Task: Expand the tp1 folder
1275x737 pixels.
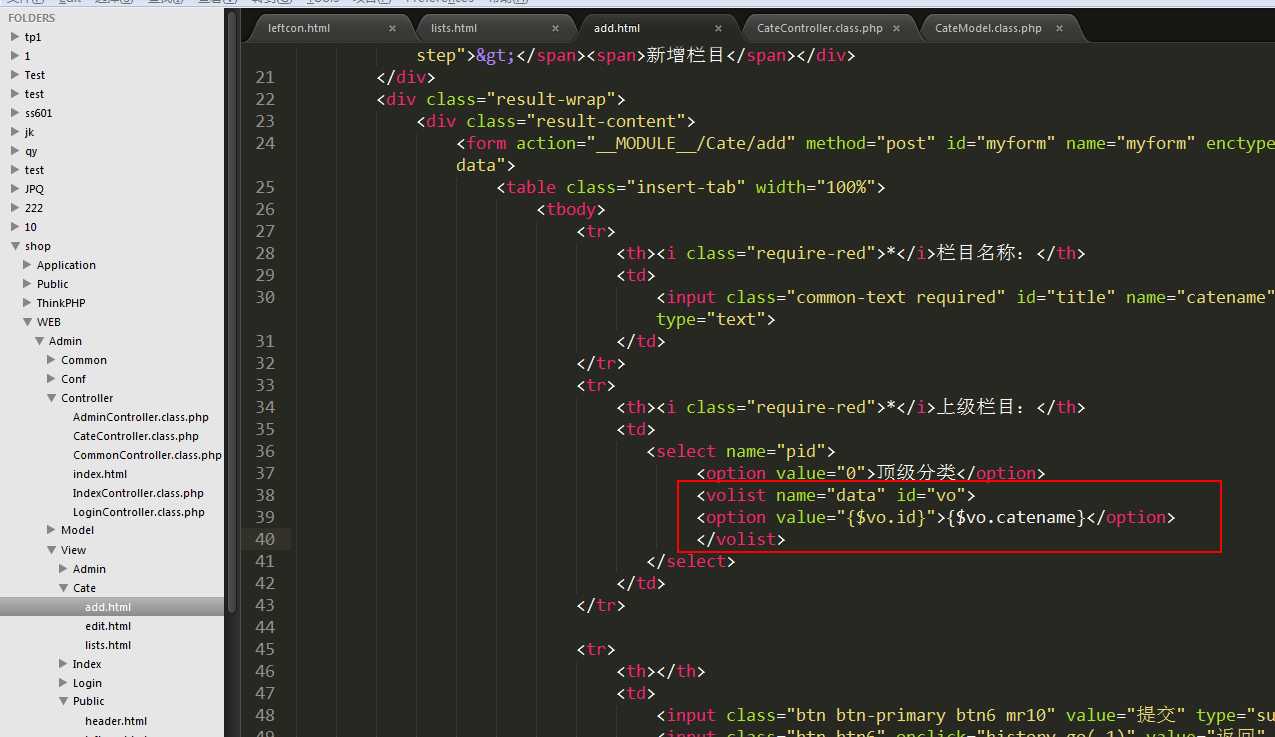Action: [15, 37]
